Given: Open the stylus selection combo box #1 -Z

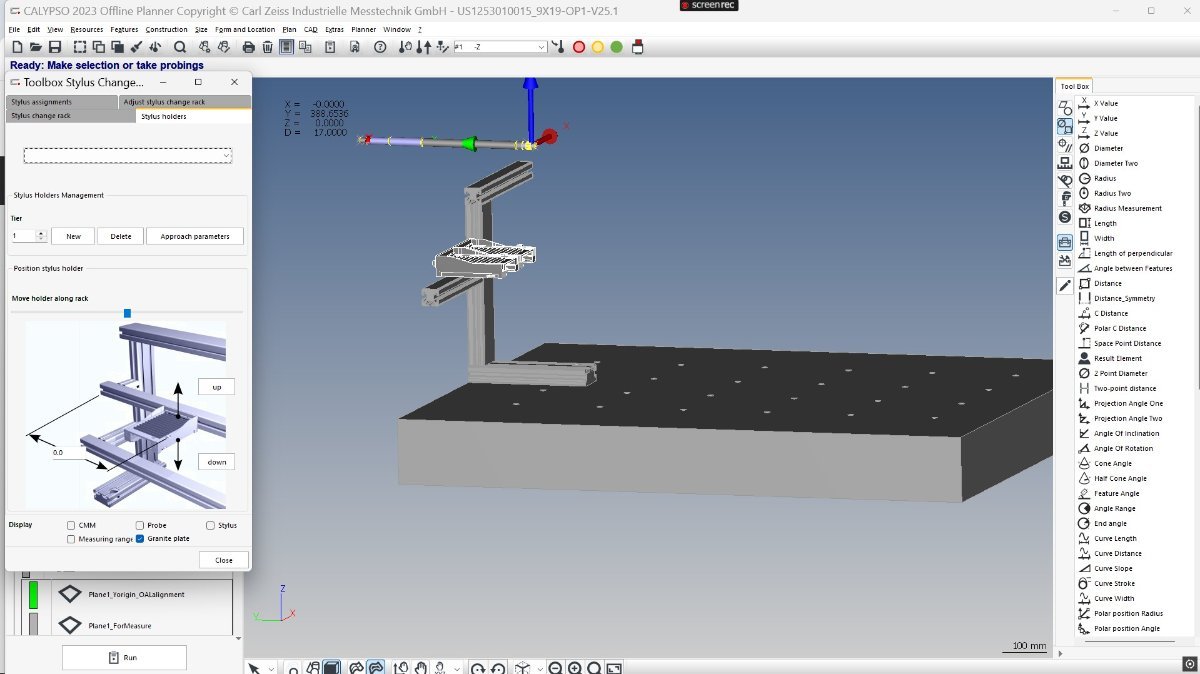Looking at the screenshot, I should pyautogui.click(x=500, y=47).
